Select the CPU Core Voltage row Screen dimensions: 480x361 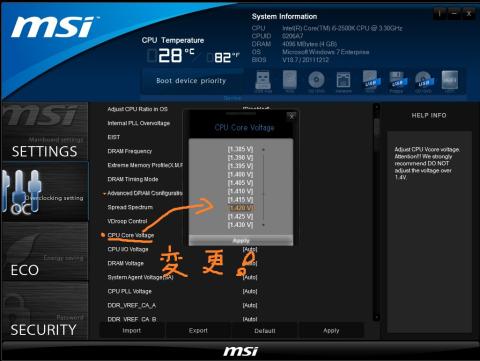[131, 235]
